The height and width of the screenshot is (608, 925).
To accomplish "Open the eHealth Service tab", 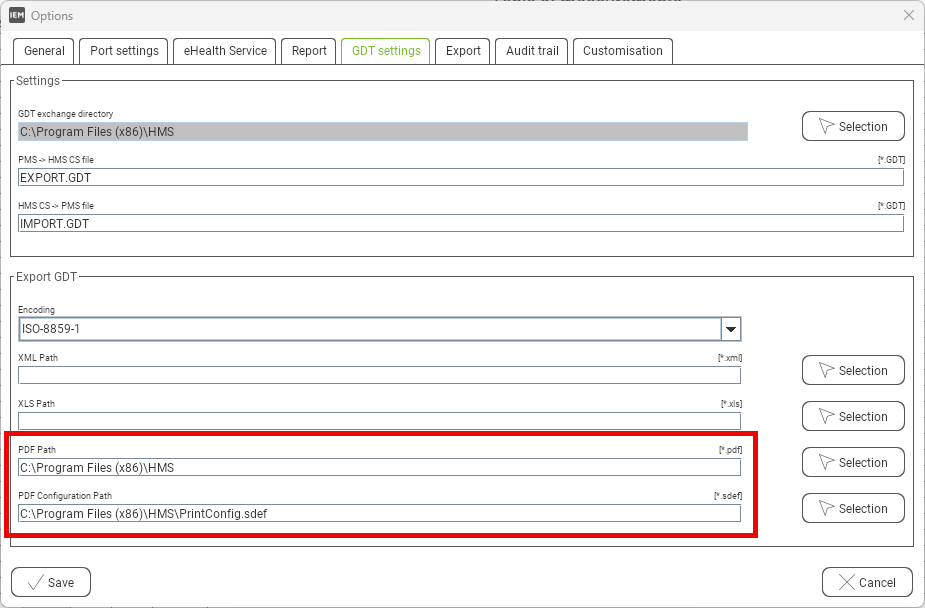I will pos(224,51).
